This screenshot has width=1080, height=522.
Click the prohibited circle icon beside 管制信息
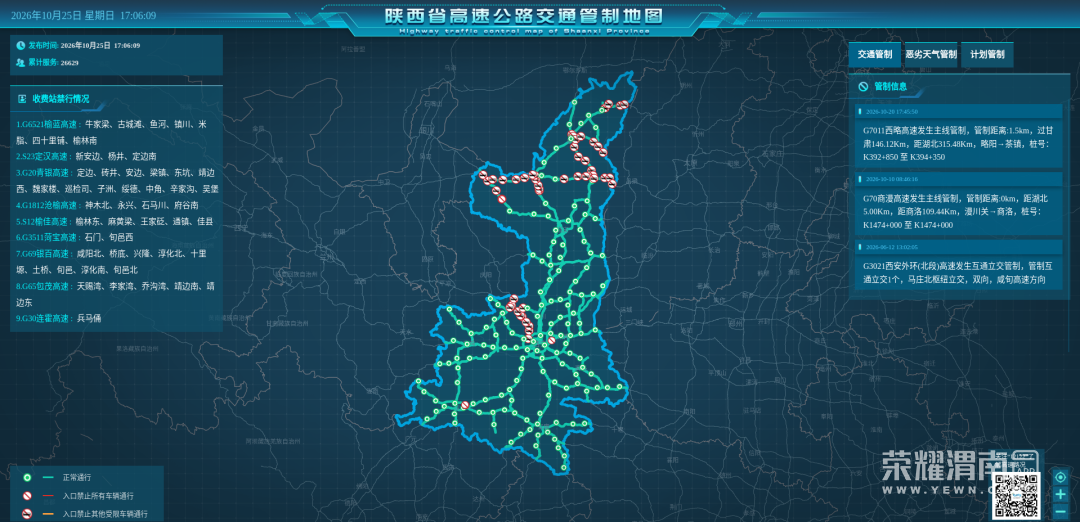tap(862, 87)
